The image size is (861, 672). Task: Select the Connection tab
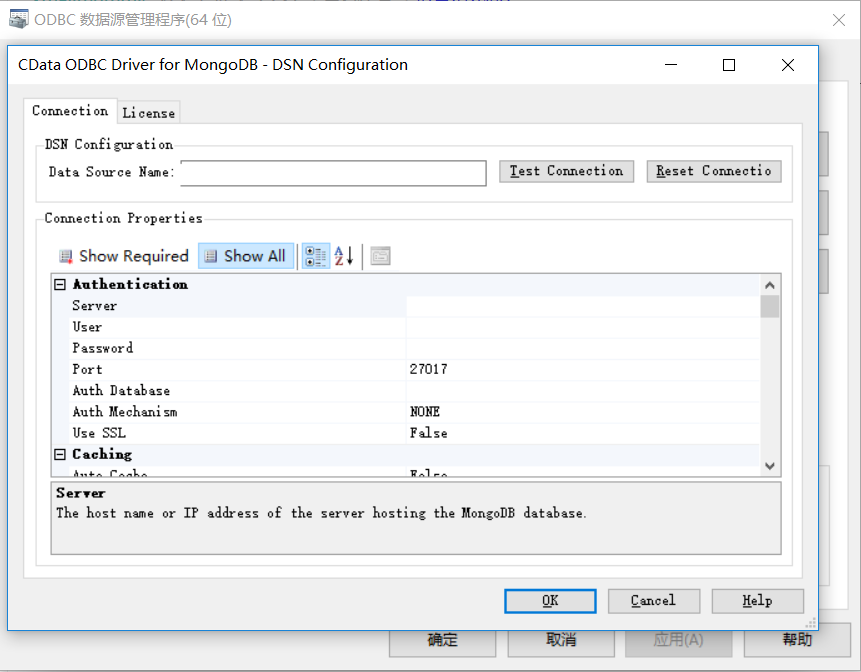click(70, 110)
